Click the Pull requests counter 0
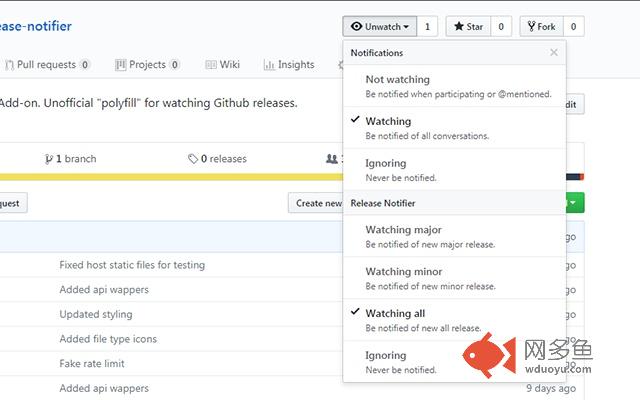 (x=85, y=64)
